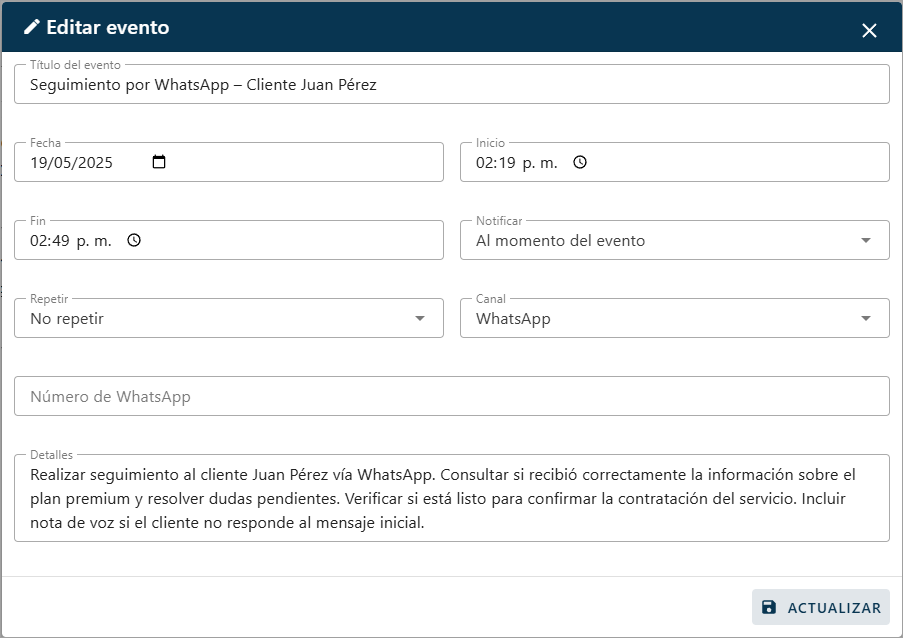Image resolution: width=903 pixels, height=638 pixels.
Task: Click the pencil edit icon in header
Action: 32,27
